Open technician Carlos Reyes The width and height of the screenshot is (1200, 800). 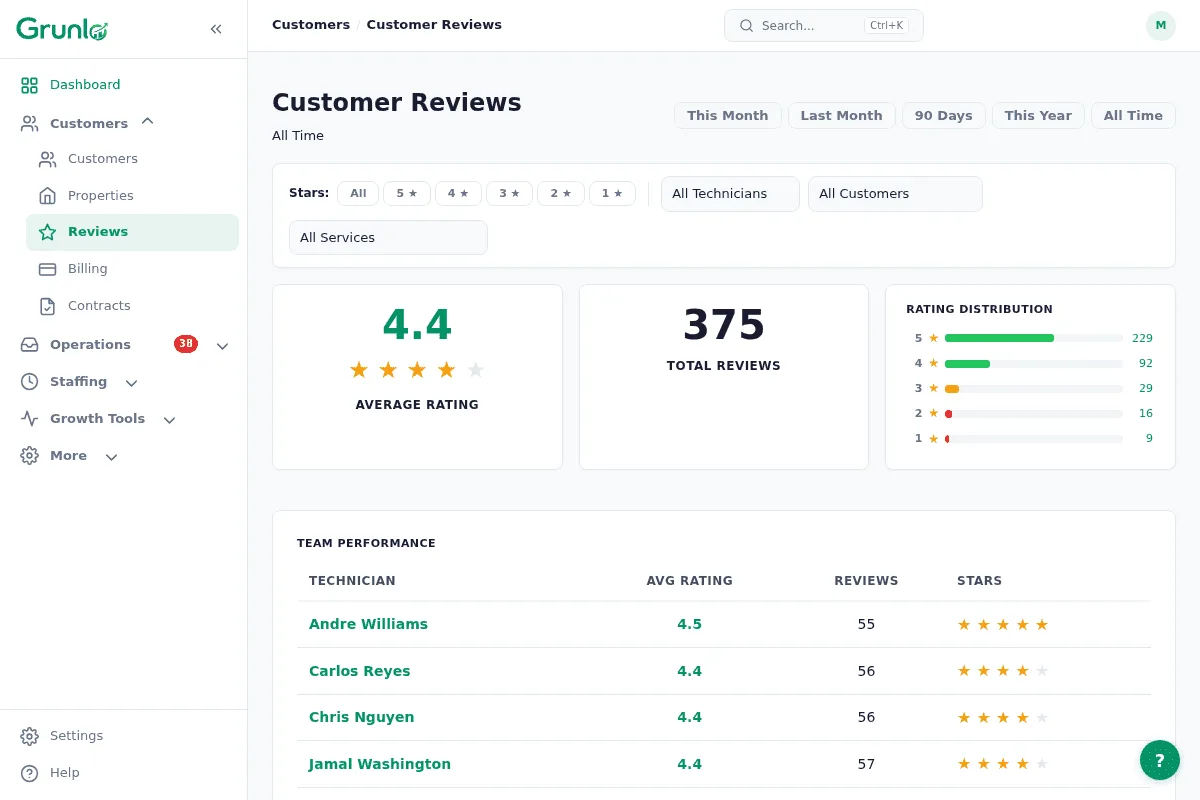pyautogui.click(x=359, y=671)
